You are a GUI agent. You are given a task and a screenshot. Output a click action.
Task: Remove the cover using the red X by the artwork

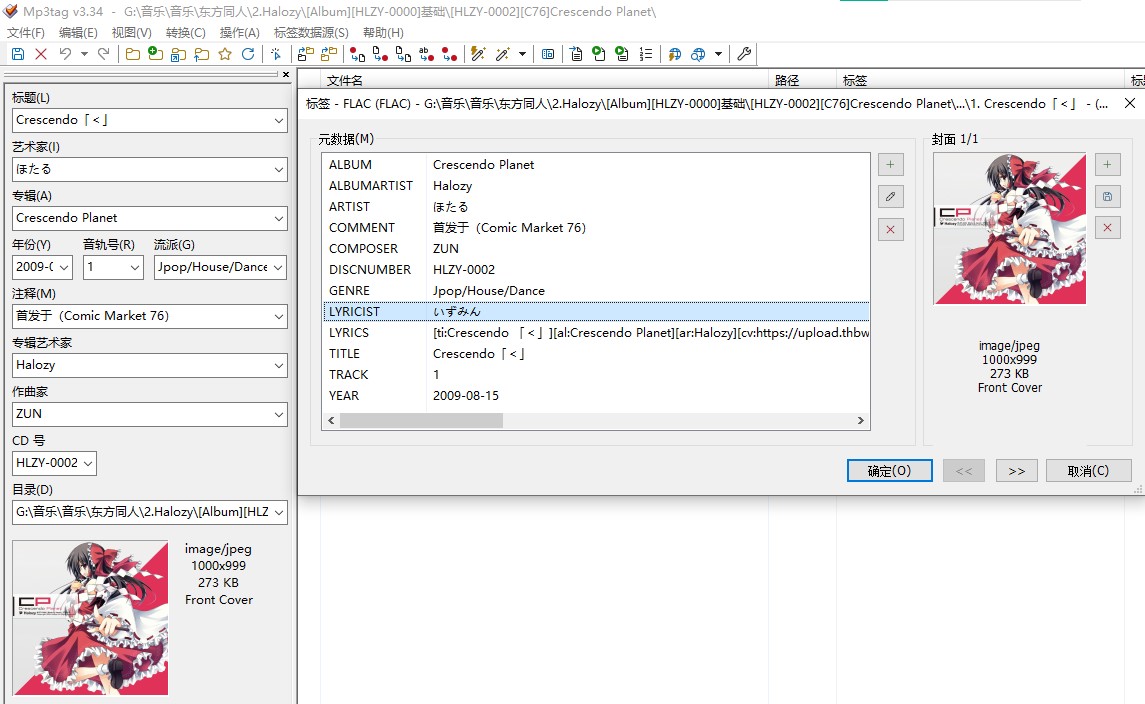[x=1107, y=228]
